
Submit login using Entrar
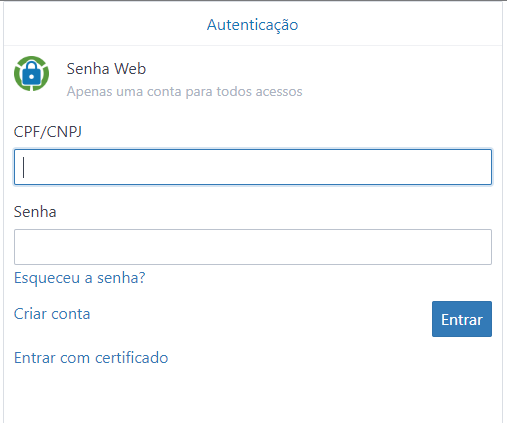point(462,319)
